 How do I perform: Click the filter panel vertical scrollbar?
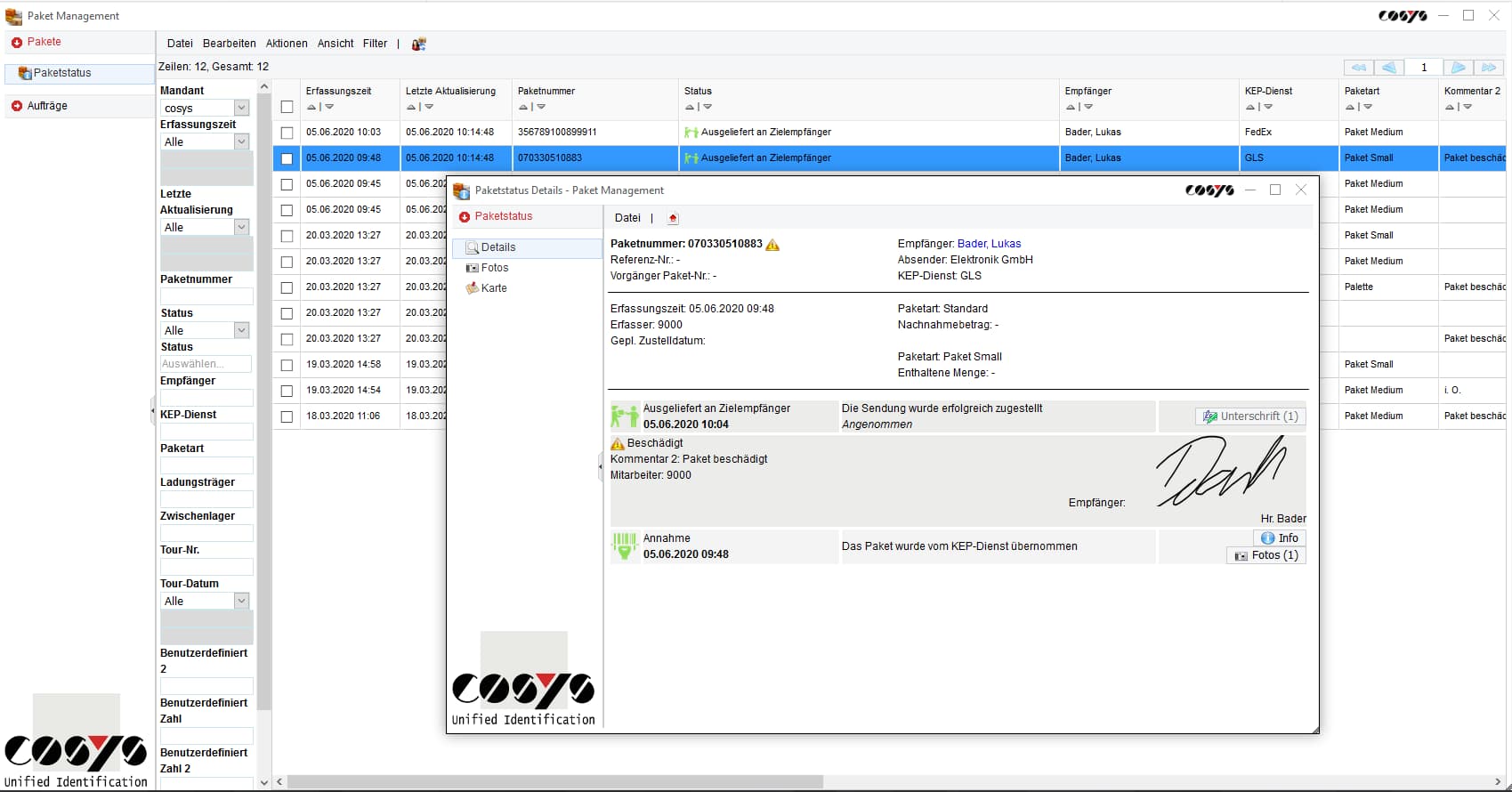pos(263,400)
